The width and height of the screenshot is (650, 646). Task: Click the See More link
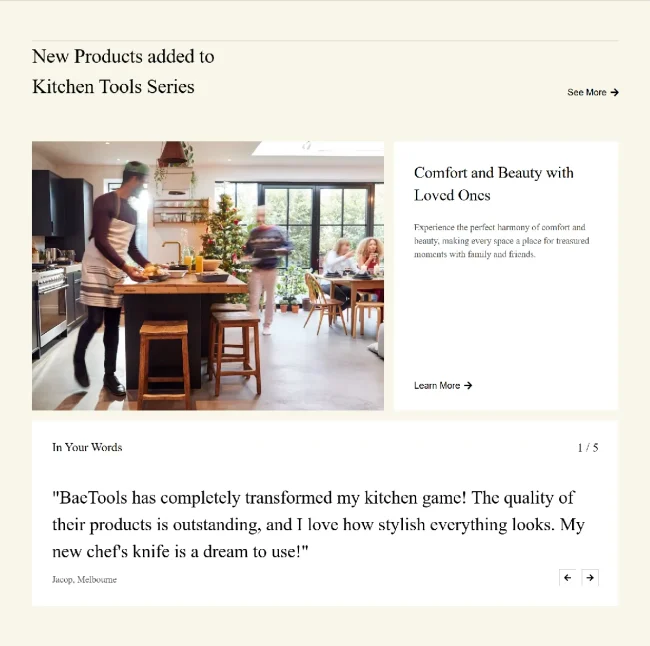(x=592, y=92)
